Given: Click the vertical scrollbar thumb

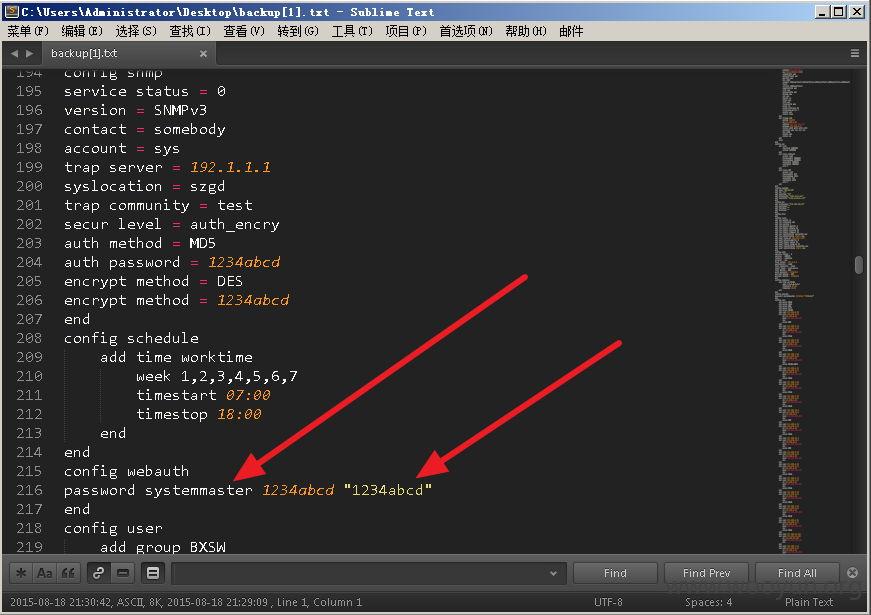Looking at the screenshot, I should 859,265.
